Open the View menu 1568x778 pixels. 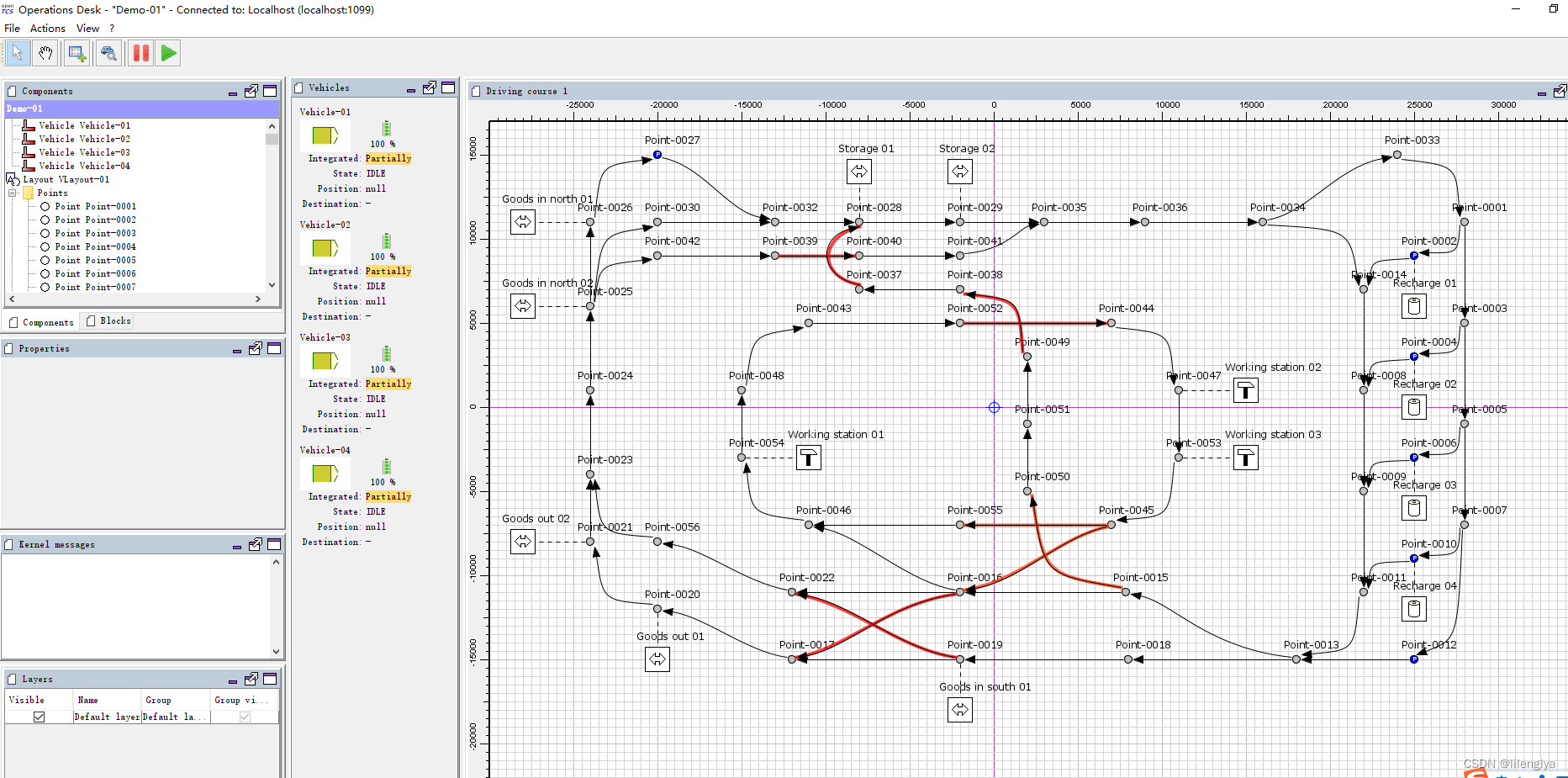point(87,29)
